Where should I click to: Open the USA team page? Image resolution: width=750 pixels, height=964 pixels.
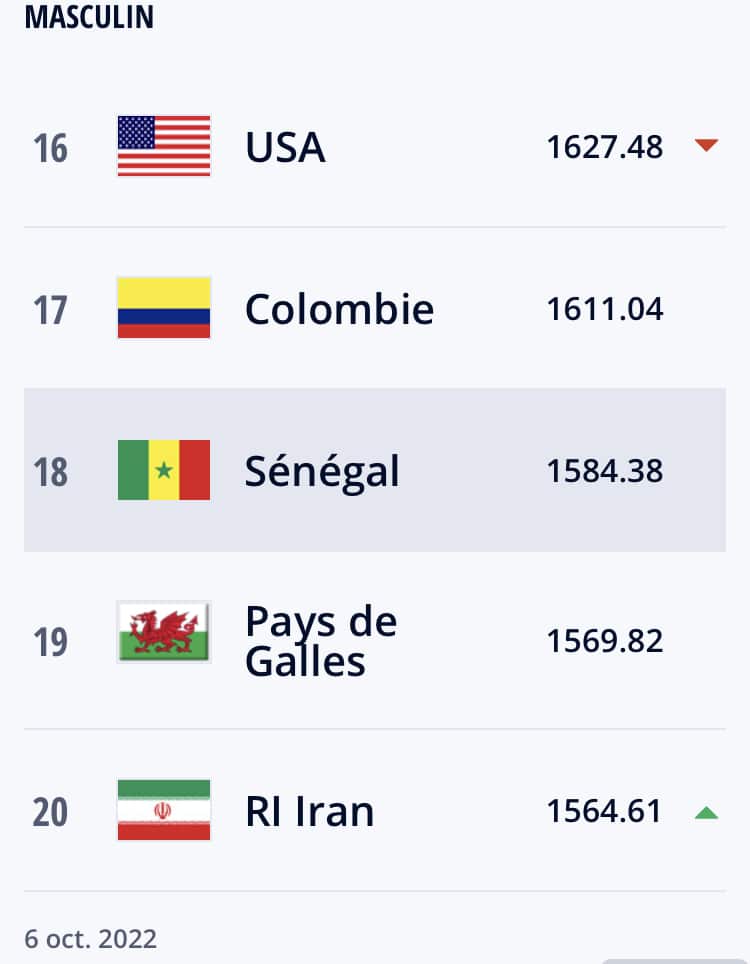pos(284,145)
